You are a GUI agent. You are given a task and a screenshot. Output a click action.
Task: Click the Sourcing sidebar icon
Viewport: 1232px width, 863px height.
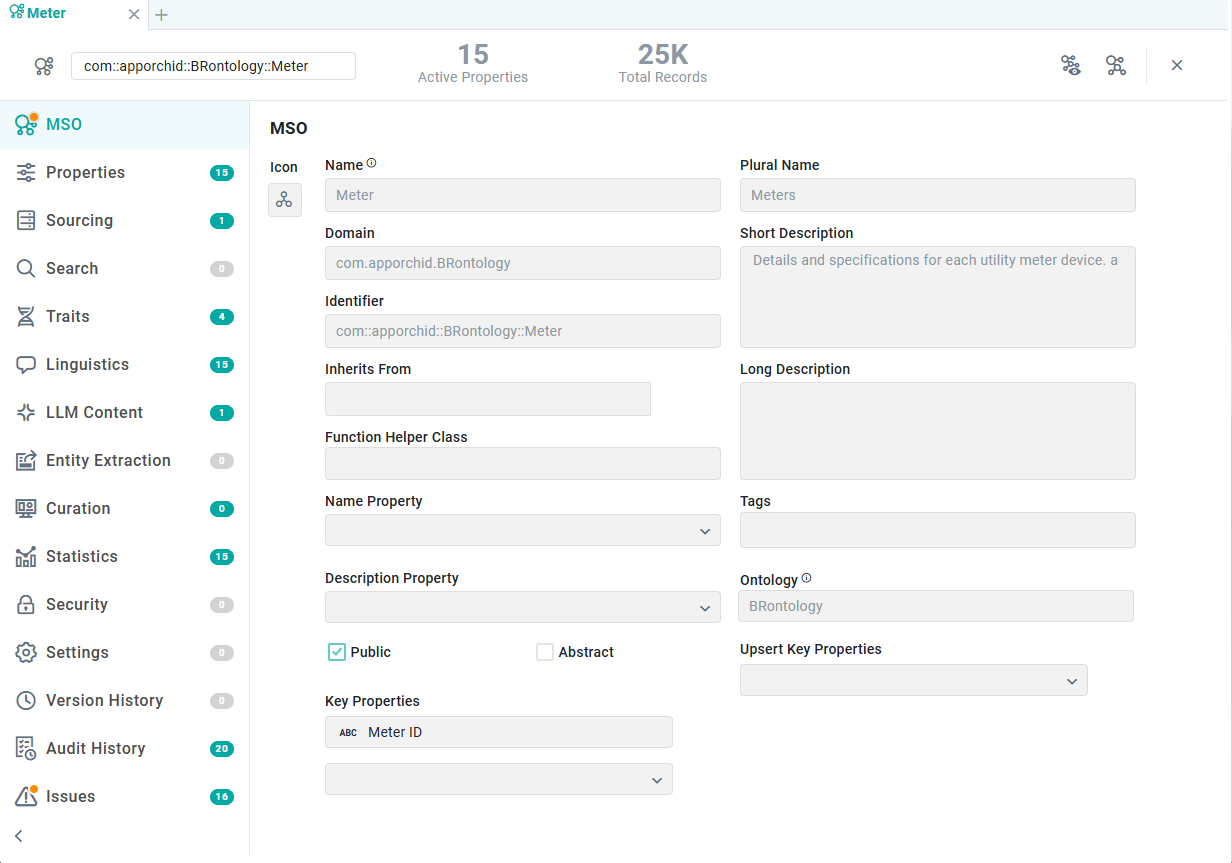click(26, 221)
